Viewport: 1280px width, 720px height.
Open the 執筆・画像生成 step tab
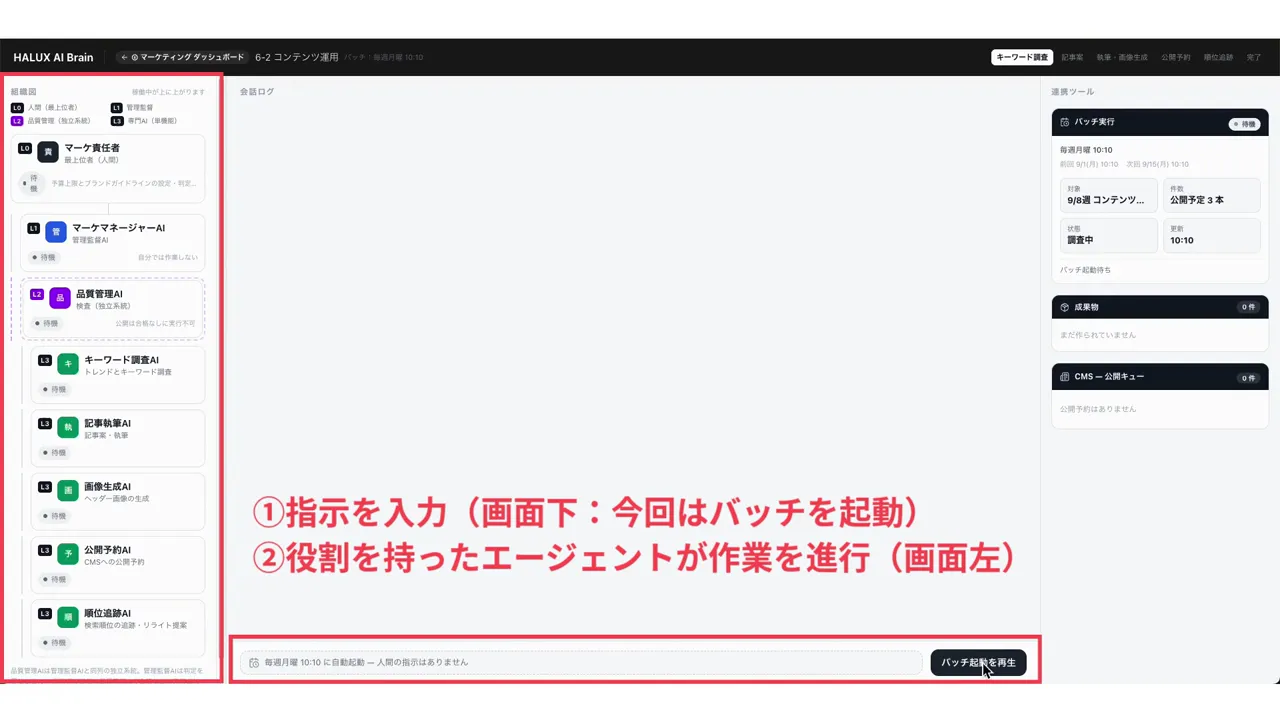tap(1122, 57)
